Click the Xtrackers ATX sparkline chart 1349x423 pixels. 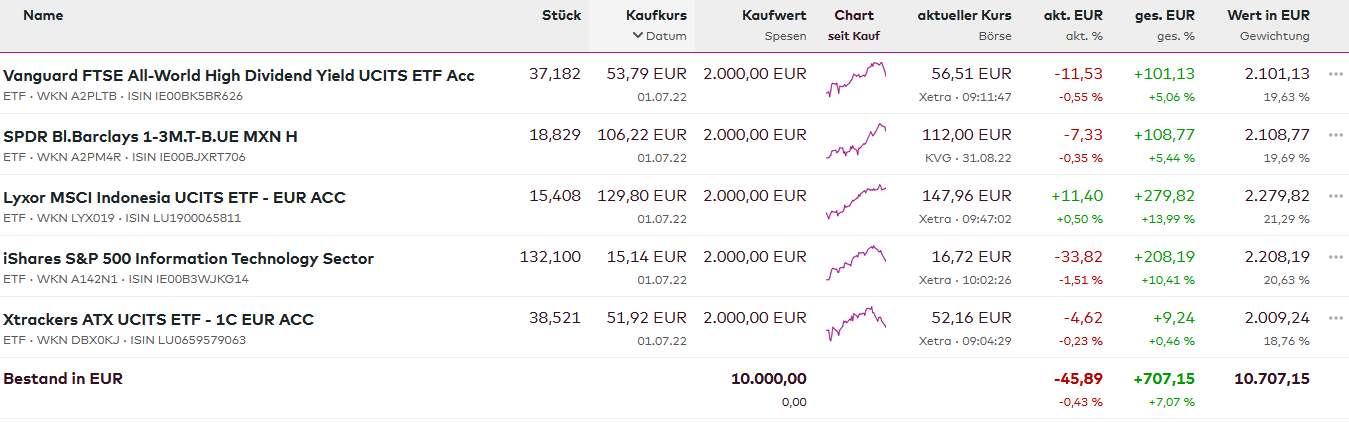[856, 324]
